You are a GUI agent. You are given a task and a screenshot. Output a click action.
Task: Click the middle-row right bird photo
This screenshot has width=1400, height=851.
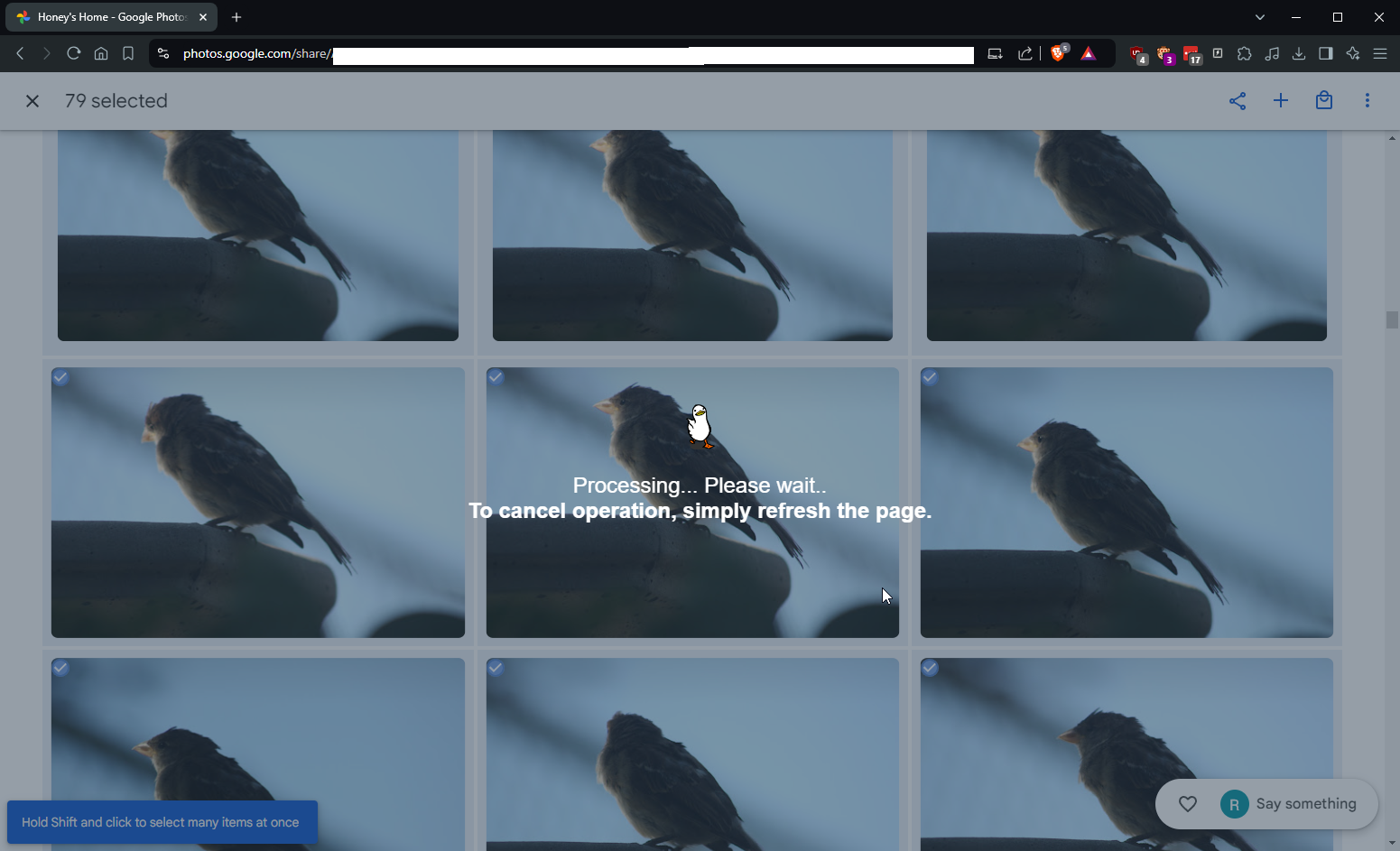1126,503
